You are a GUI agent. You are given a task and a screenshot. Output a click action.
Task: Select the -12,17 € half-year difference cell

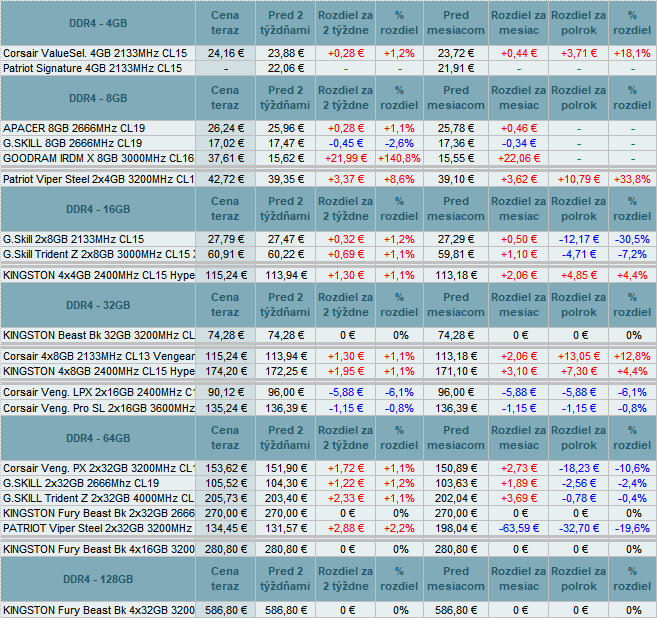point(579,239)
